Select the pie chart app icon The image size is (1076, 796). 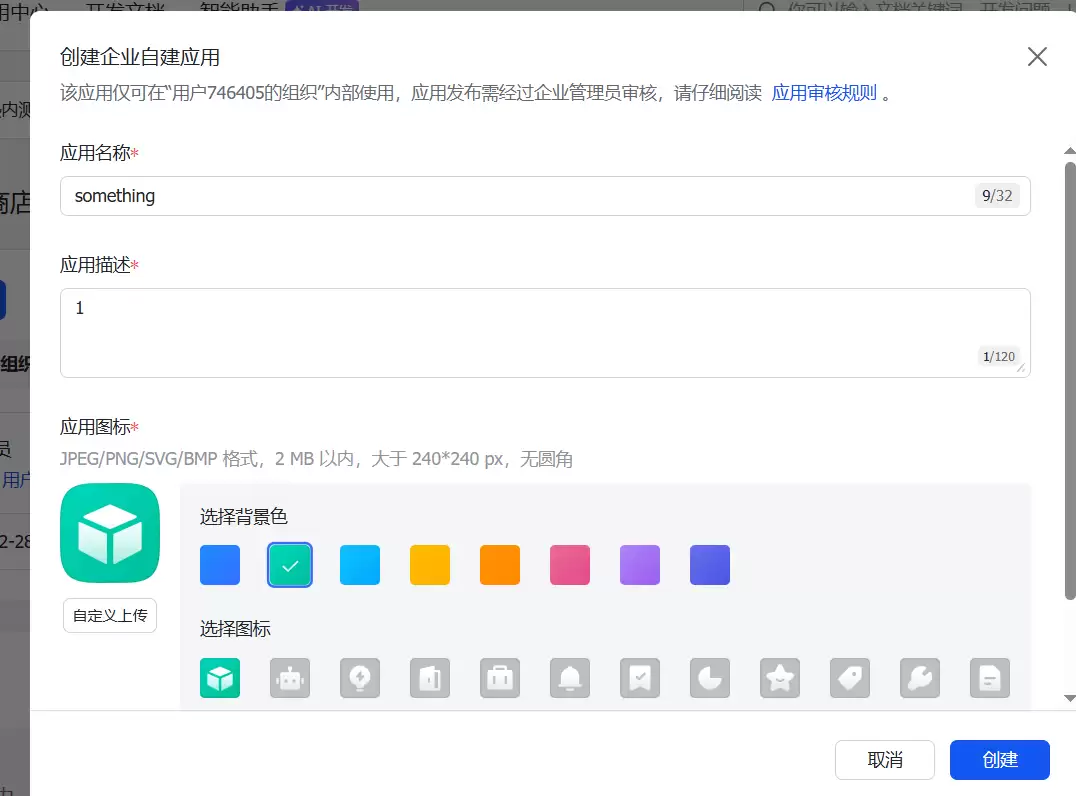tap(710, 678)
